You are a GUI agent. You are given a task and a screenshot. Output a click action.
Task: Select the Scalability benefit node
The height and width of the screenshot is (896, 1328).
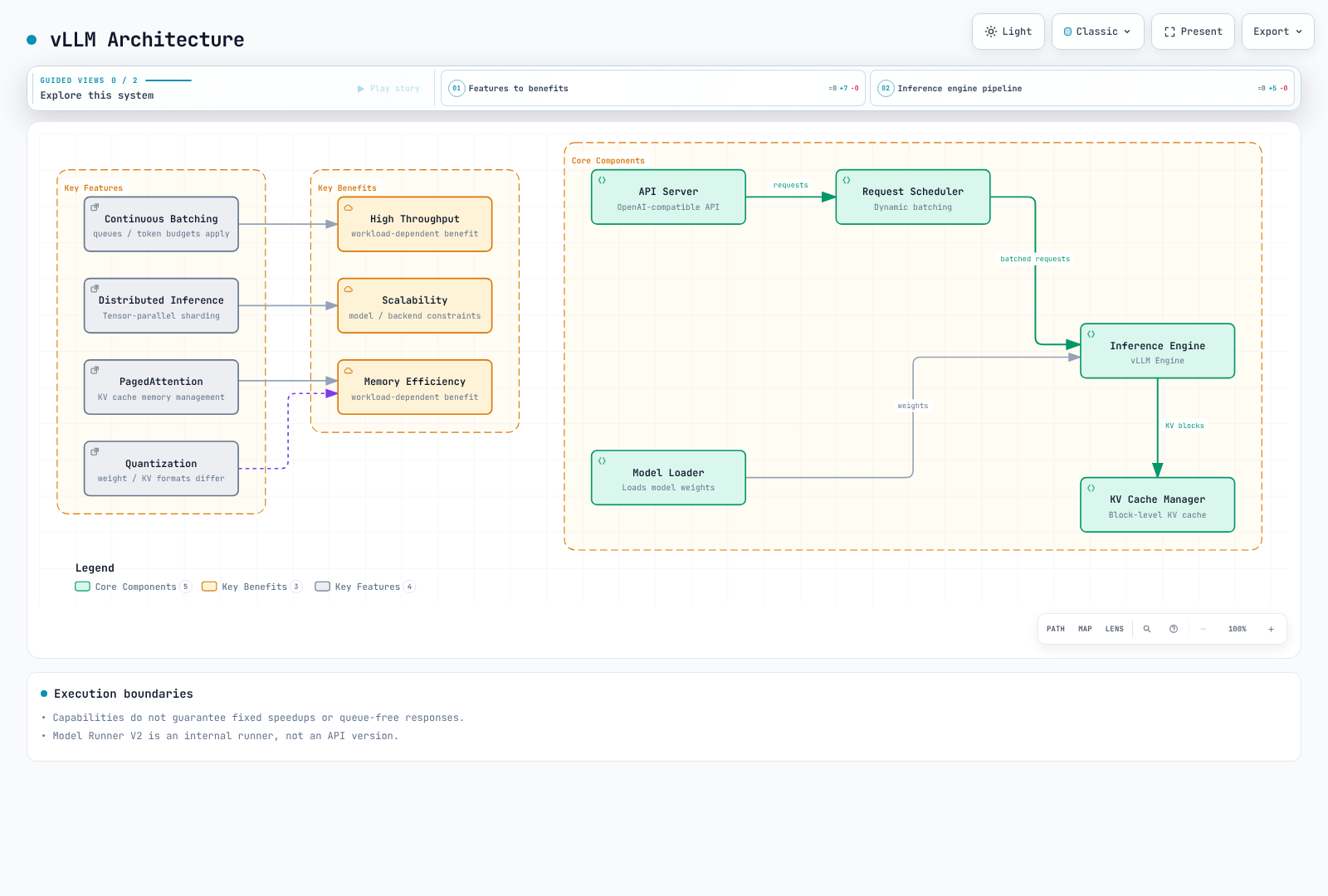(415, 305)
